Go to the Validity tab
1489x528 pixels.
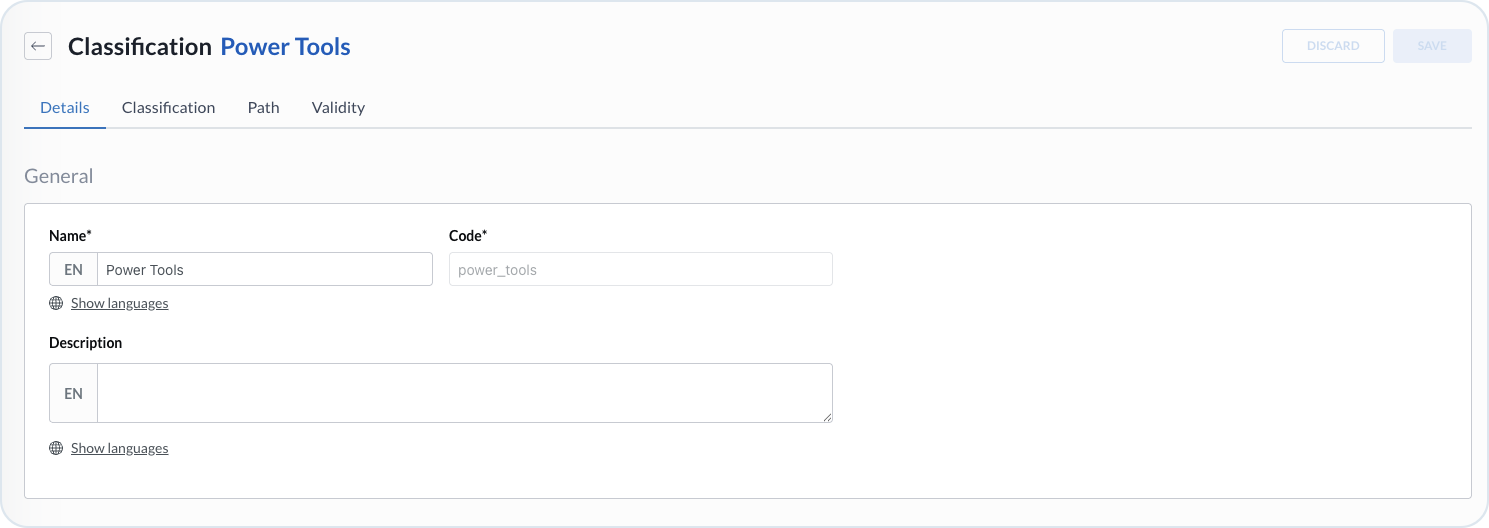pos(338,108)
